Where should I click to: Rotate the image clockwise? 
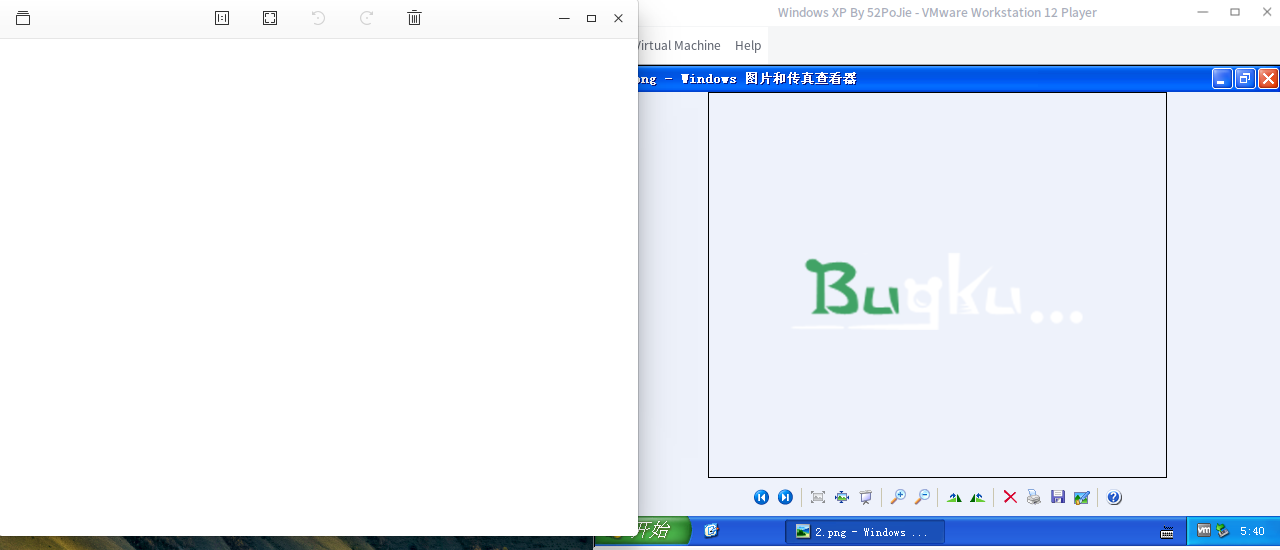click(954, 497)
